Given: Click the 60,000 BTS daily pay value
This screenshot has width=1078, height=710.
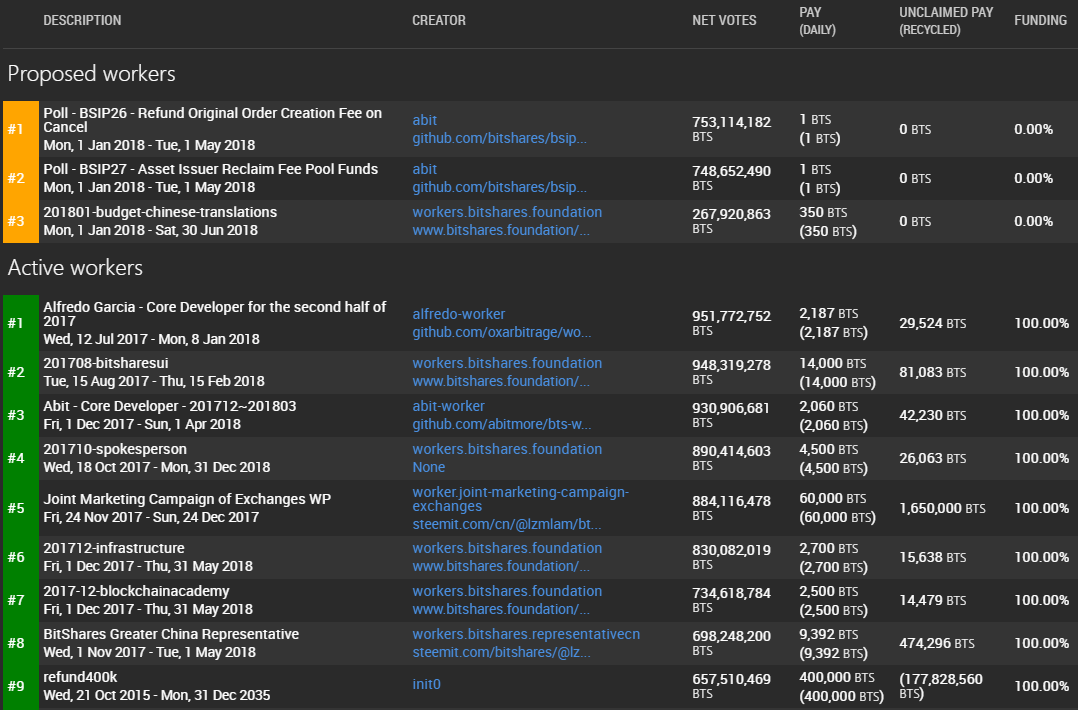Looking at the screenshot, I should click(833, 498).
